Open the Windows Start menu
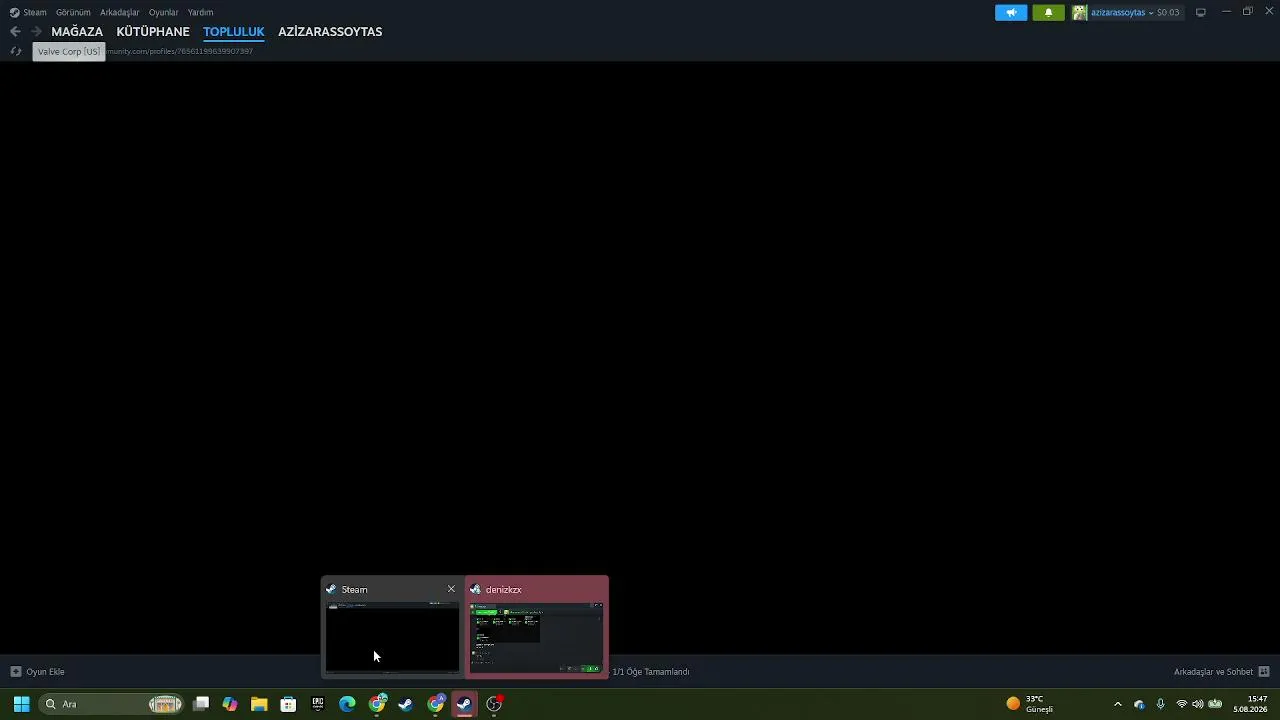This screenshot has height=720, width=1280. (21, 704)
